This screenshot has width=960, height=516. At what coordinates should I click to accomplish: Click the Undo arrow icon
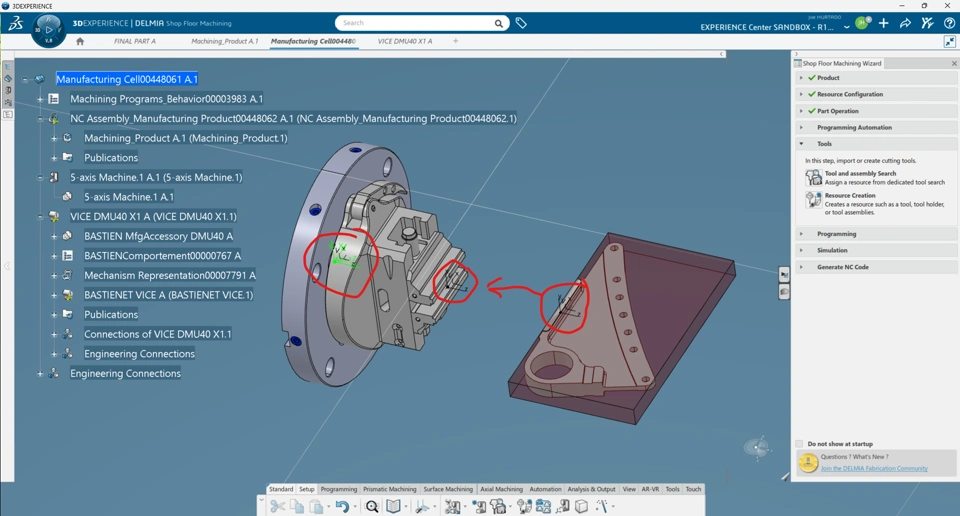click(x=342, y=506)
